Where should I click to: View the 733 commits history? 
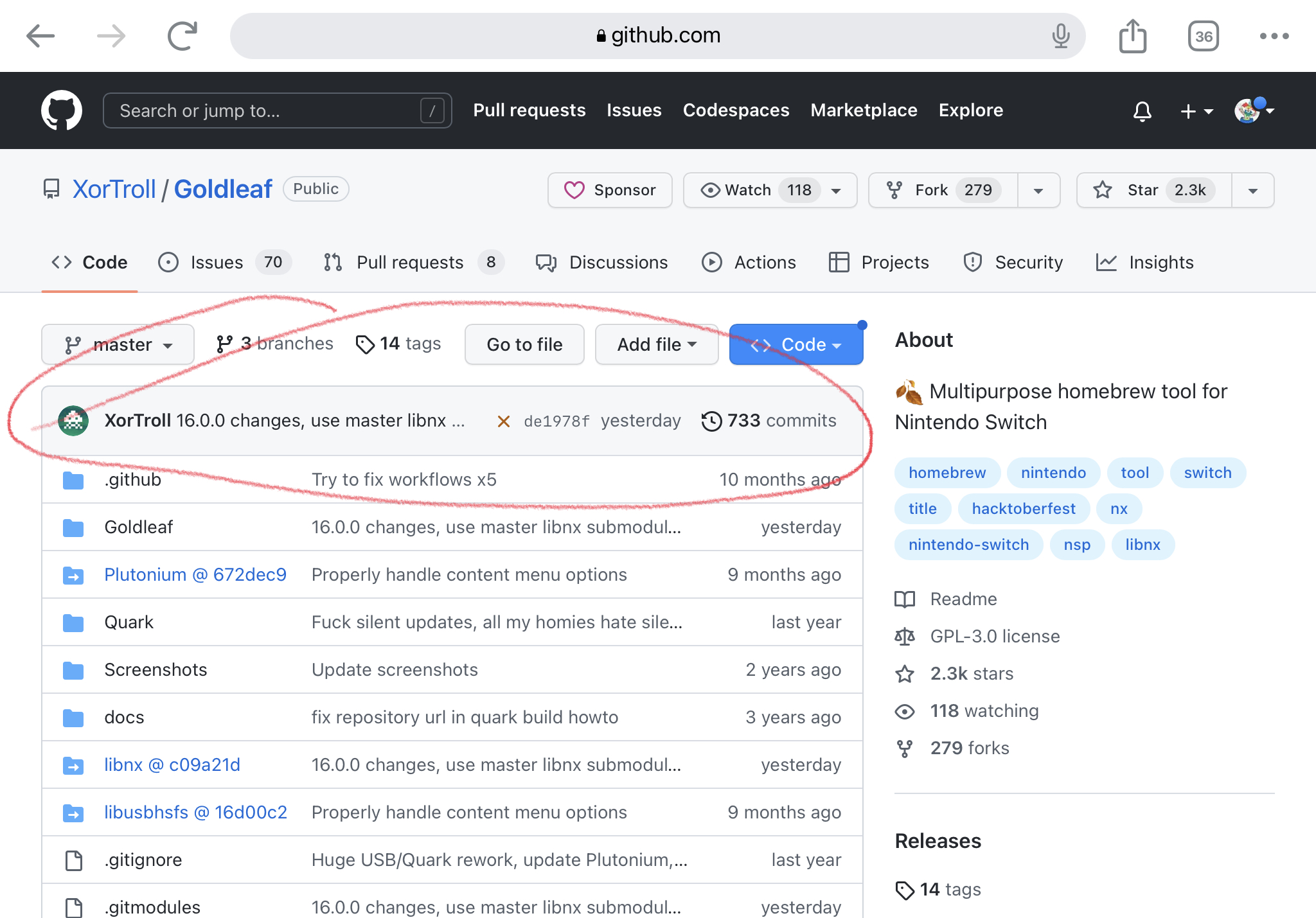pos(769,421)
